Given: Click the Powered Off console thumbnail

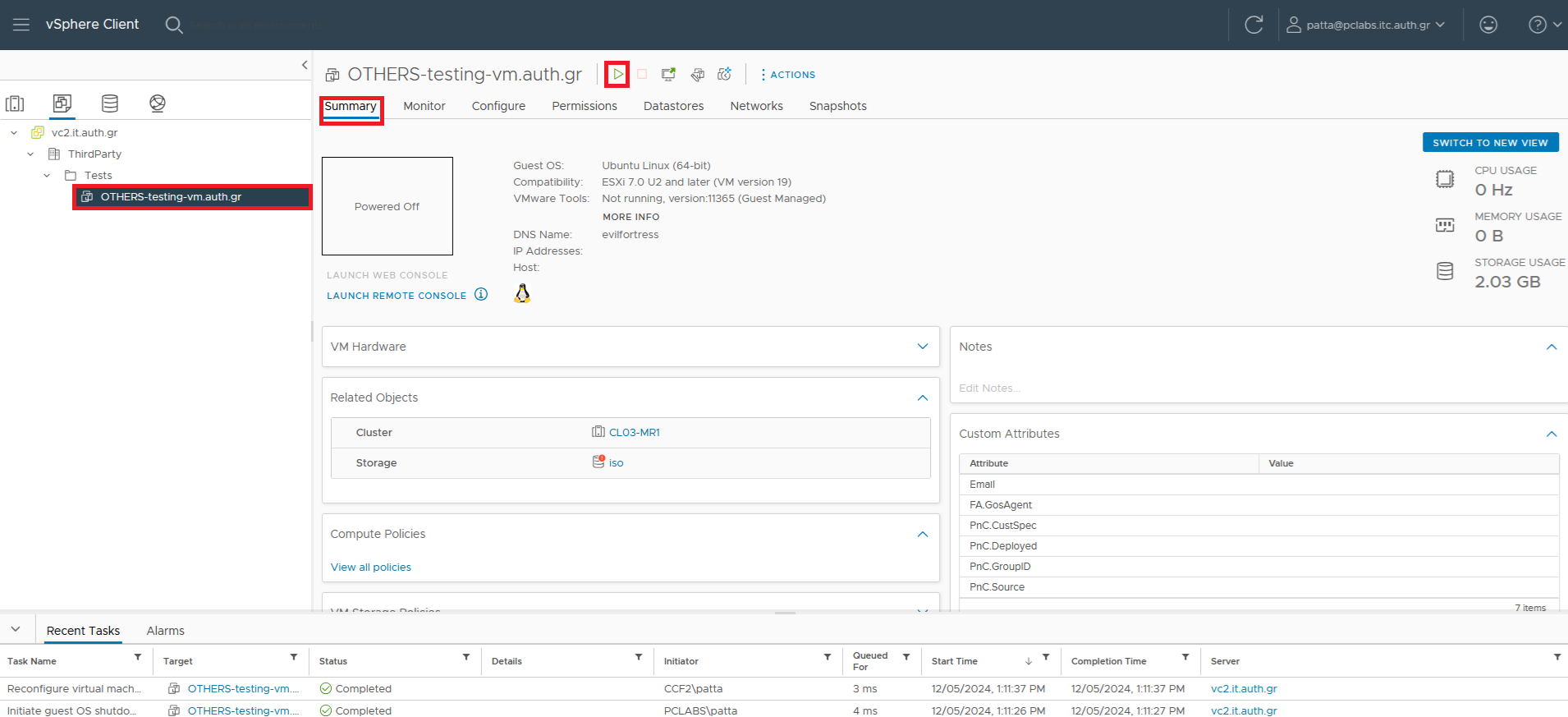Looking at the screenshot, I should click(387, 206).
